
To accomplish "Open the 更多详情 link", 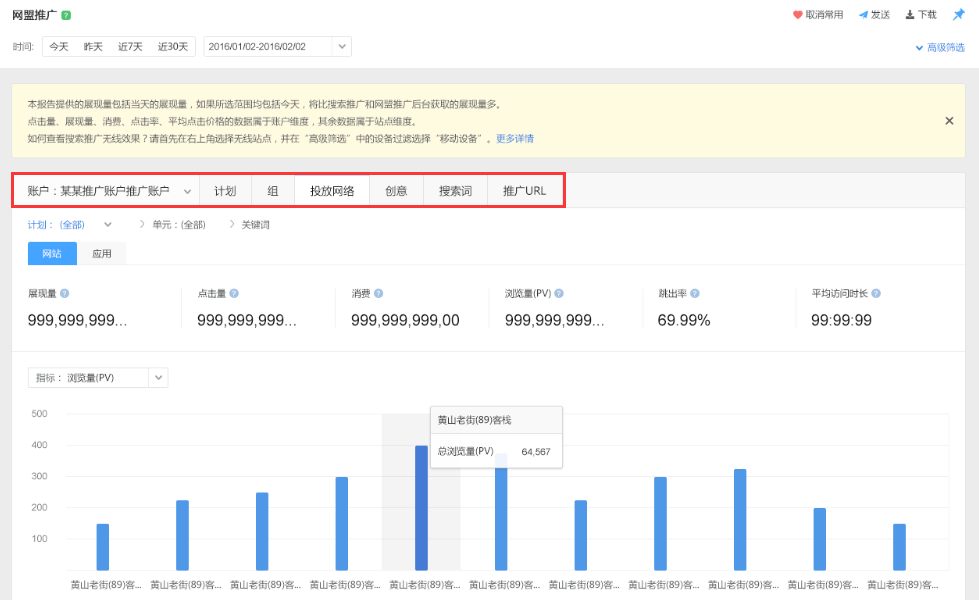I will (x=515, y=139).
